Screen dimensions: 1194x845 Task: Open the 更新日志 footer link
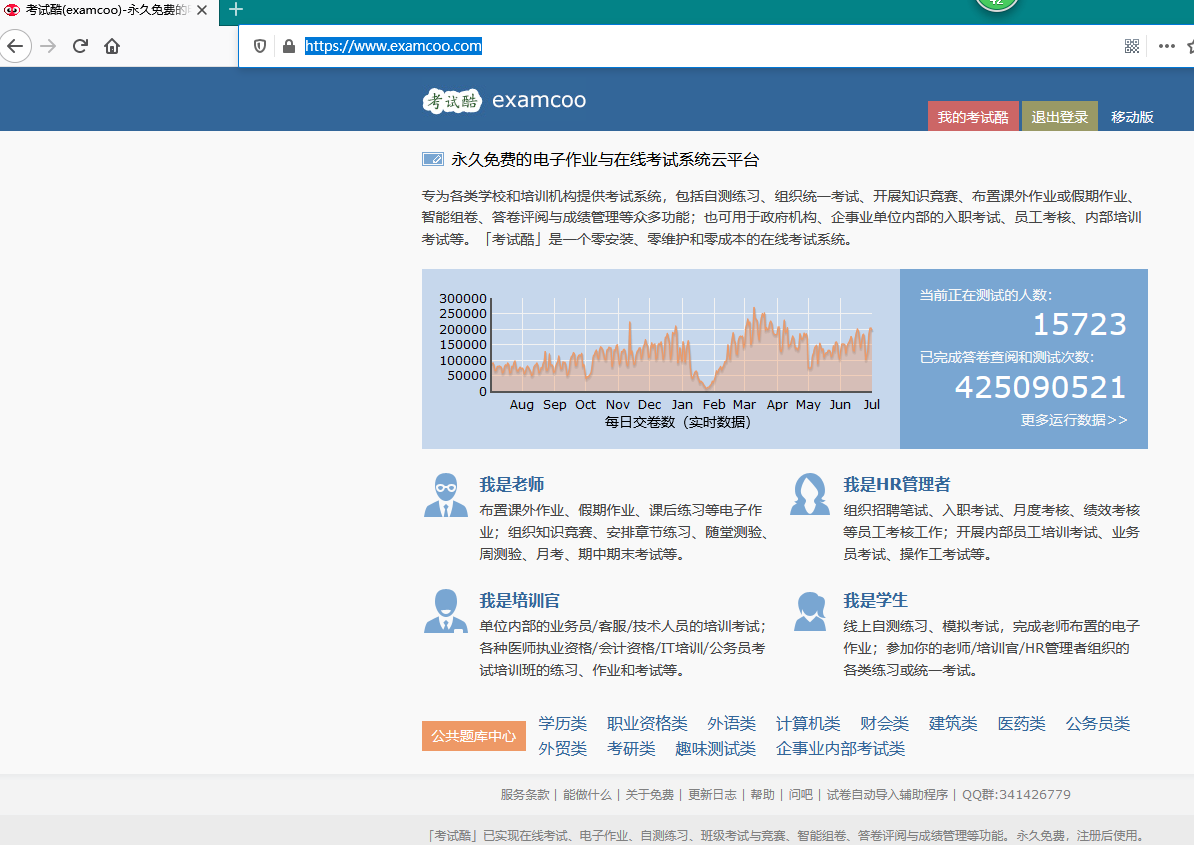(712, 795)
